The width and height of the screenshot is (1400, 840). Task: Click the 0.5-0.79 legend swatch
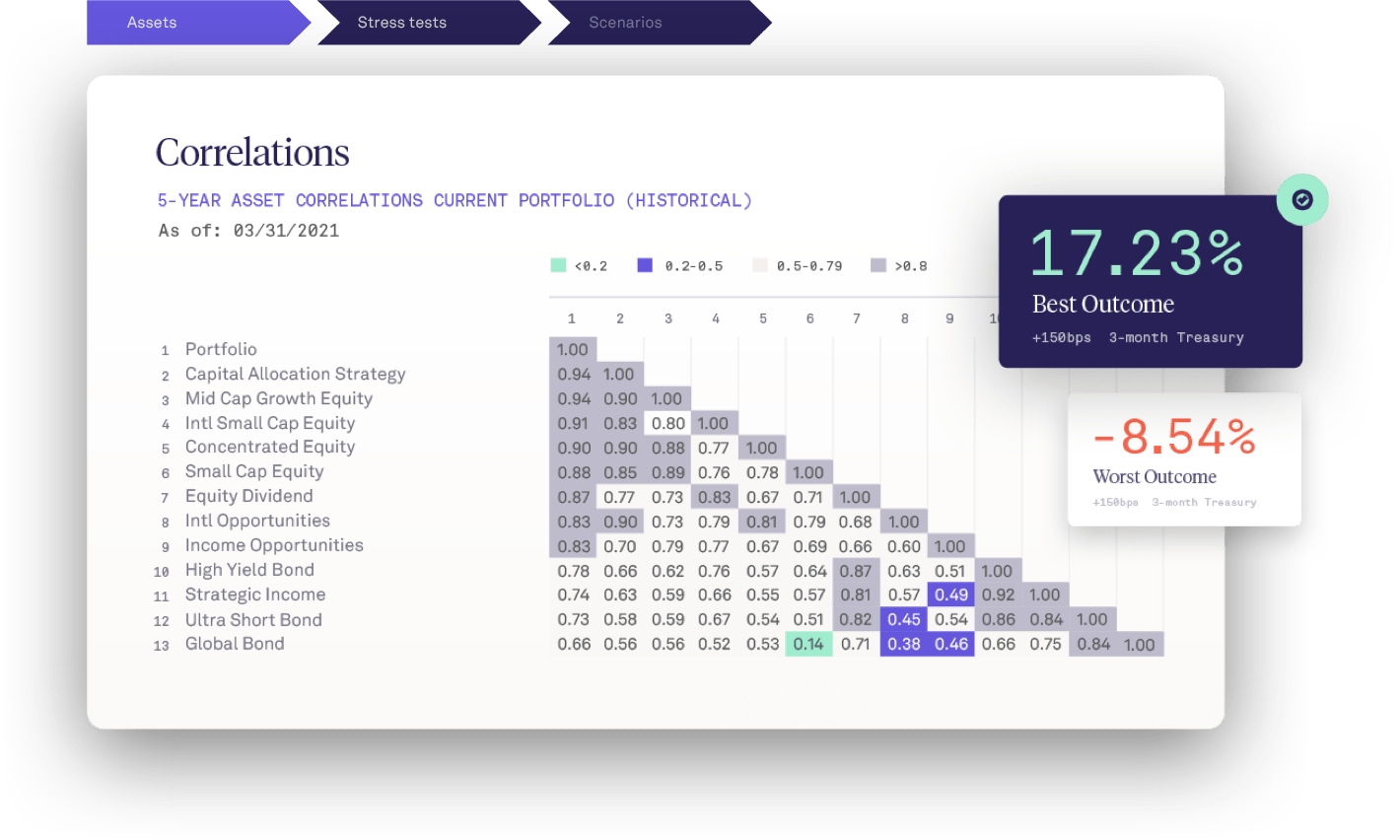(759, 265)
